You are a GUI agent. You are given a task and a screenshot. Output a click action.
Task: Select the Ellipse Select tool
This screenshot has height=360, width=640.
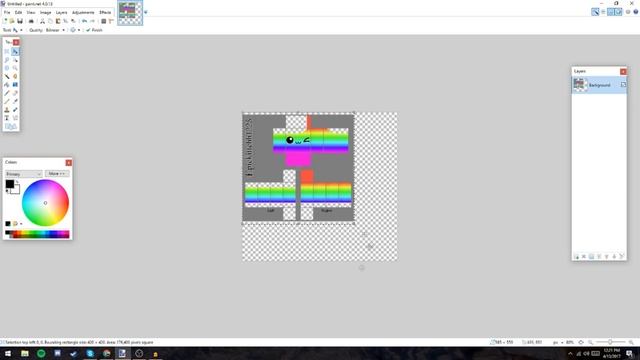coord(7,68)
